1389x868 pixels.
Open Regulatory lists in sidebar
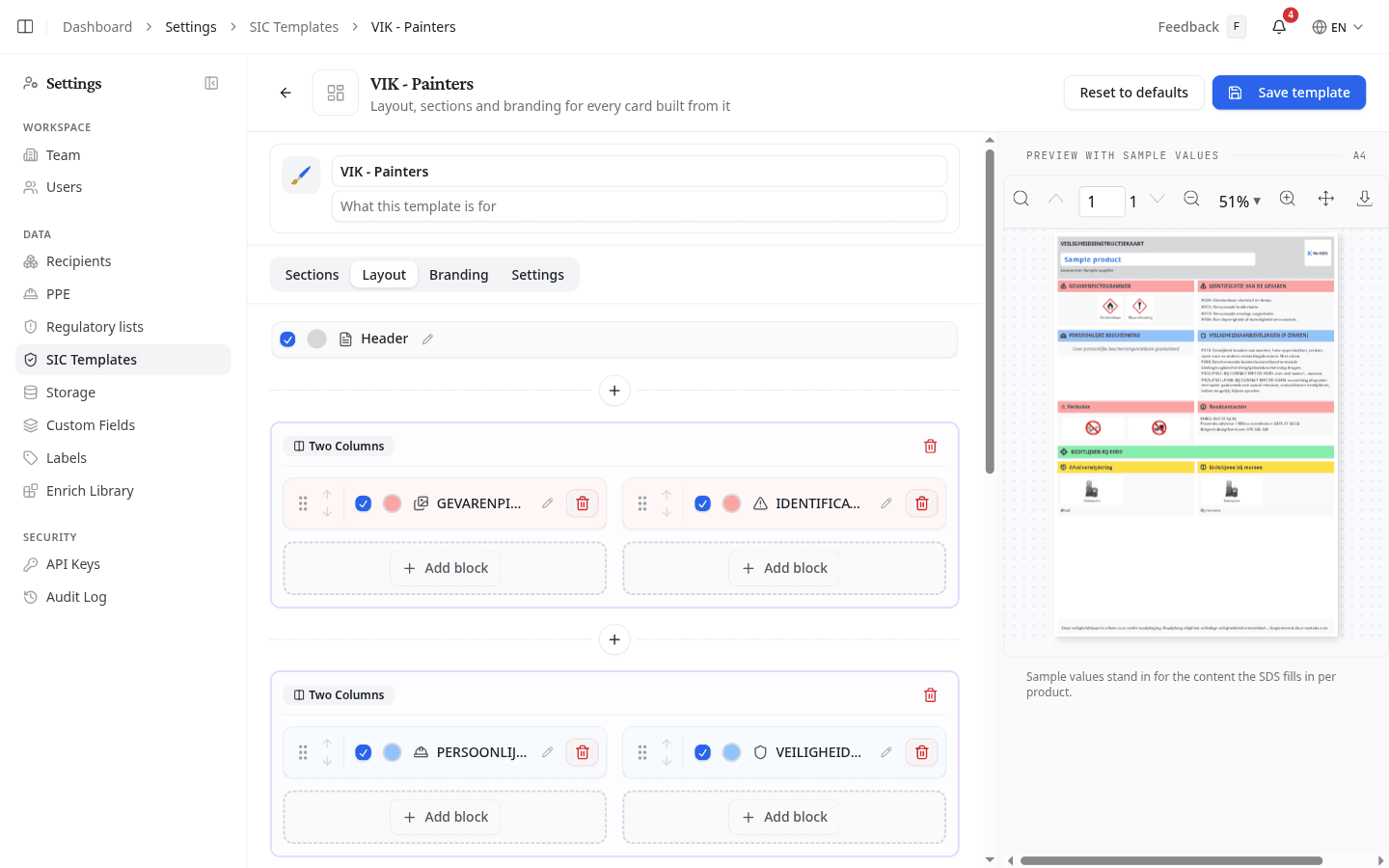[123, 327]
